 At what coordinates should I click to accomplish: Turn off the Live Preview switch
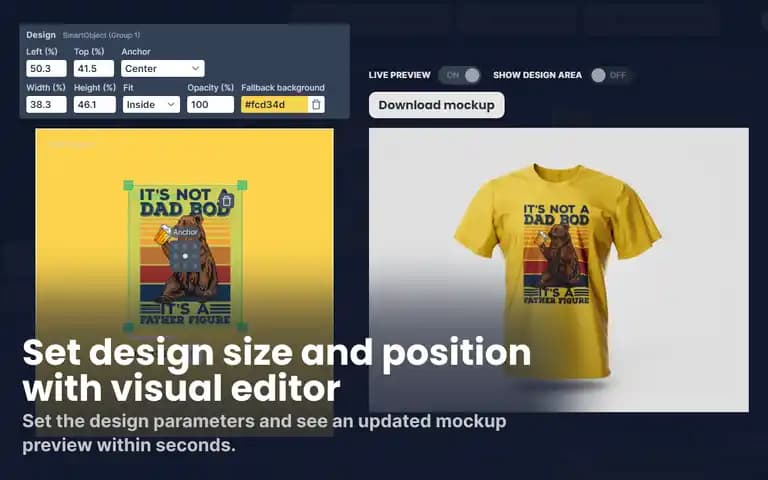(459, 75)
